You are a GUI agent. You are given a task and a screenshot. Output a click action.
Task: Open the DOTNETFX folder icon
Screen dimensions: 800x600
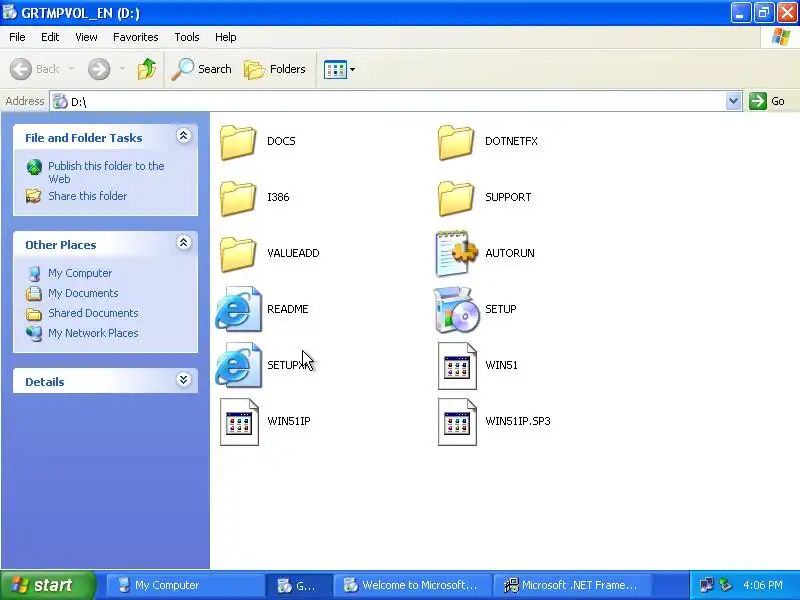[456, 142]
